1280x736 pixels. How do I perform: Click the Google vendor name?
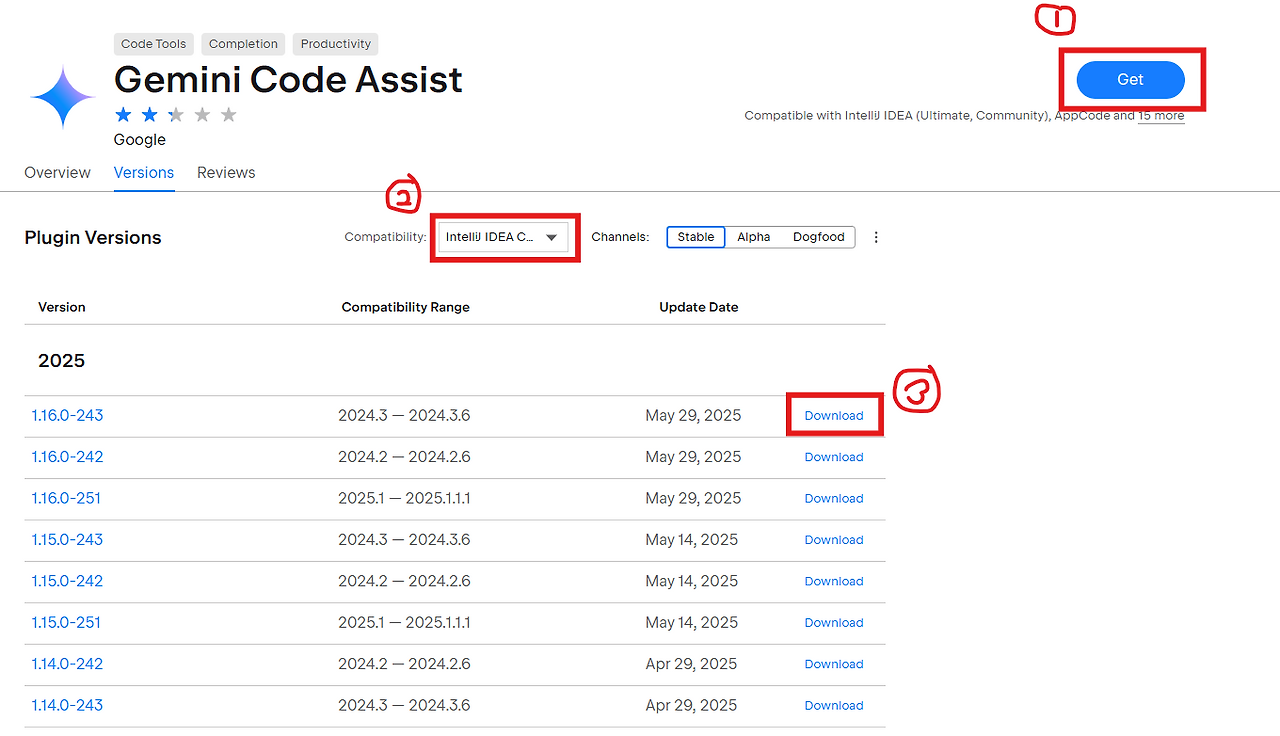(140, 140)
